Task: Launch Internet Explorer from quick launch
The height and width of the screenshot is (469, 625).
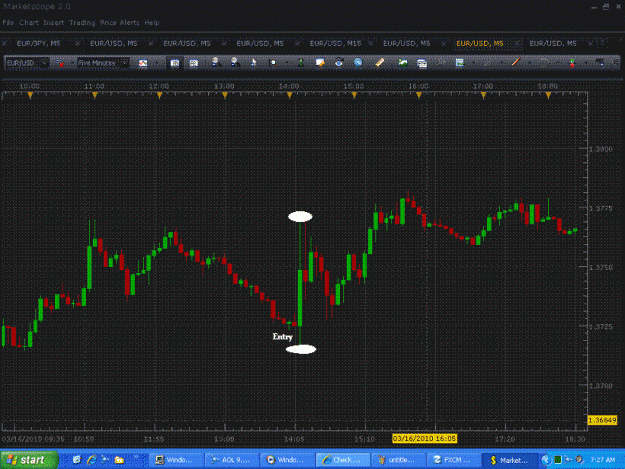Action: 91,460
